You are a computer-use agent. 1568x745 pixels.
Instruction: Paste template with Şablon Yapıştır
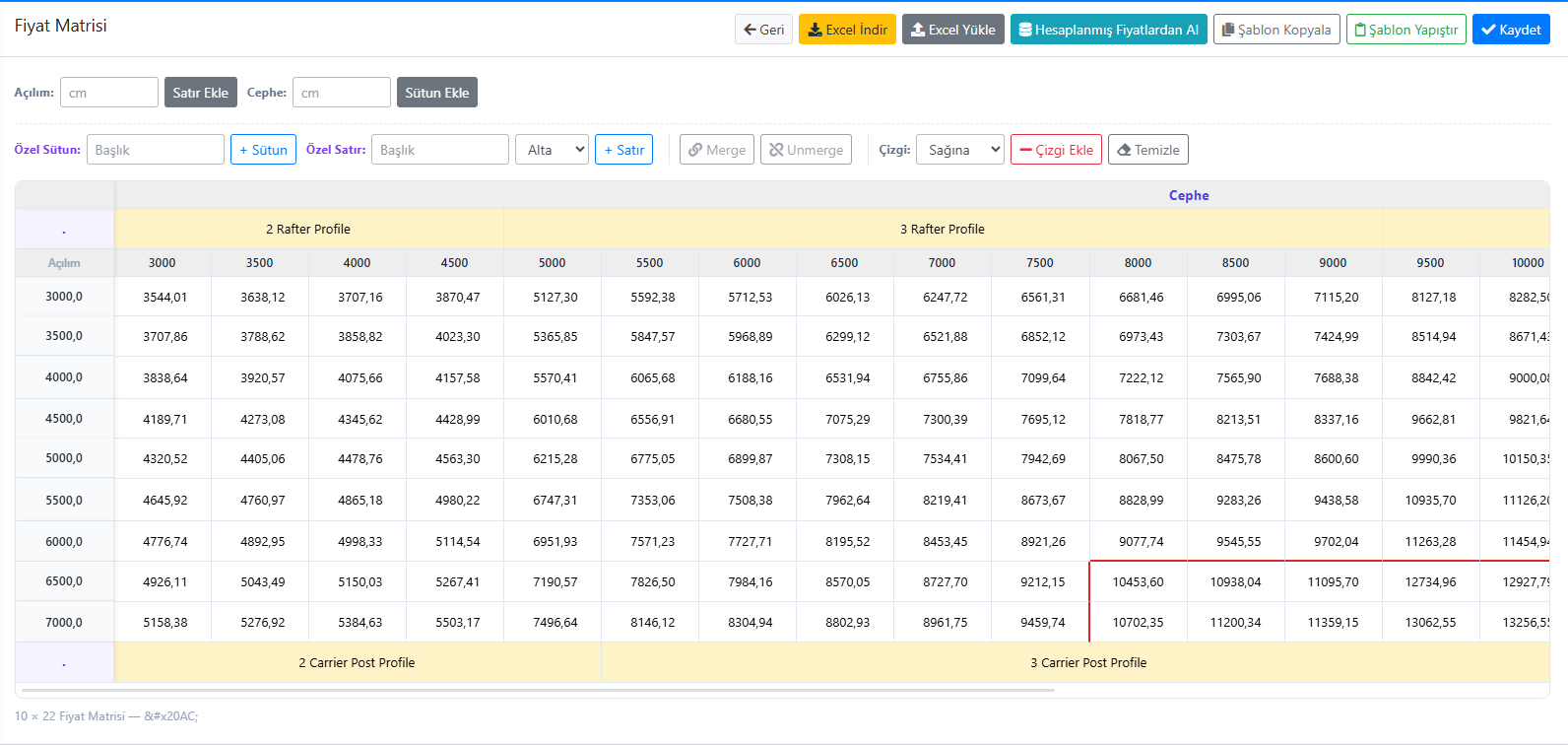(1406, 30)
